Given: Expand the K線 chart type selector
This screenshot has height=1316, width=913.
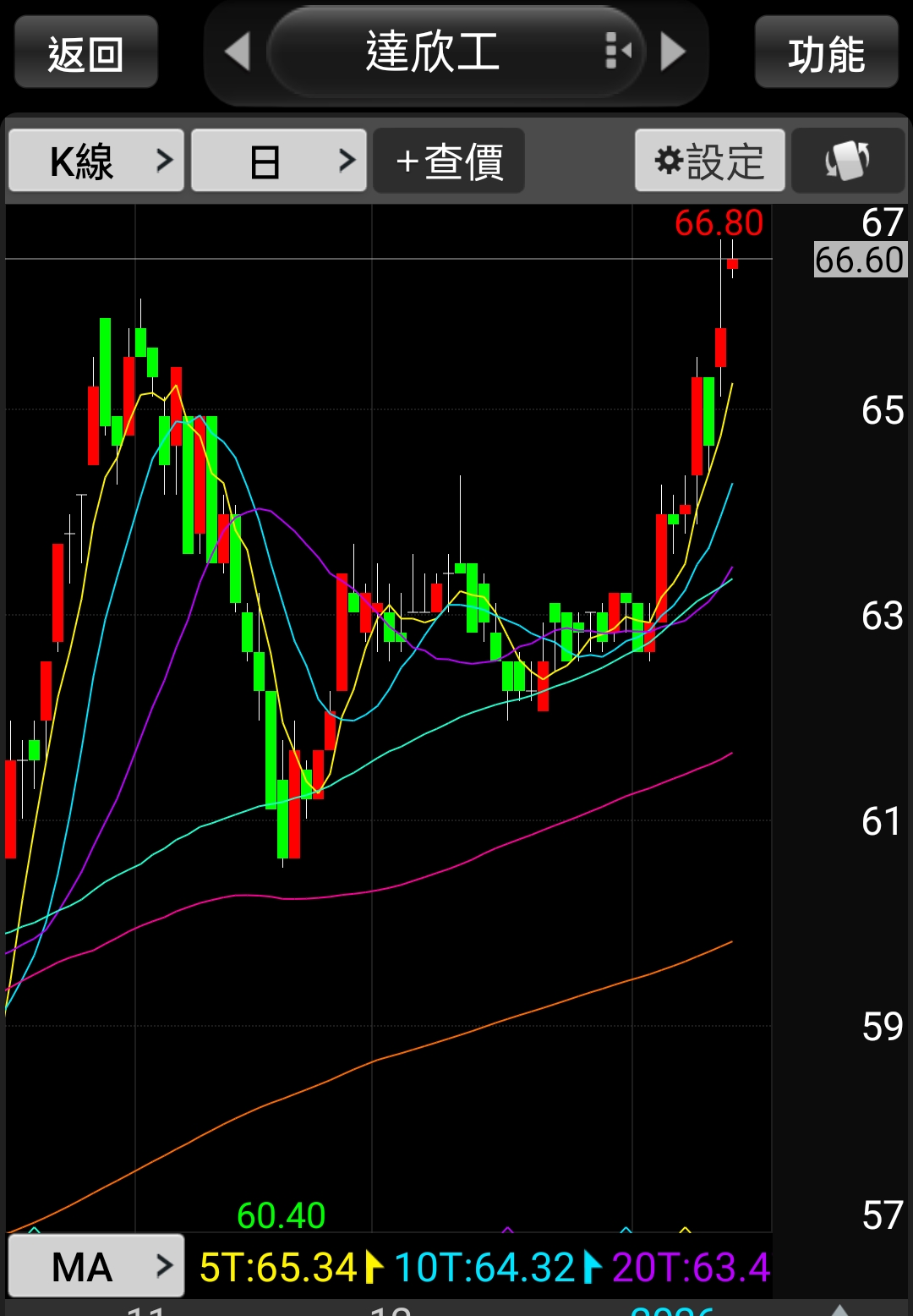Looking at the screenshot, I should coord(96,161).
